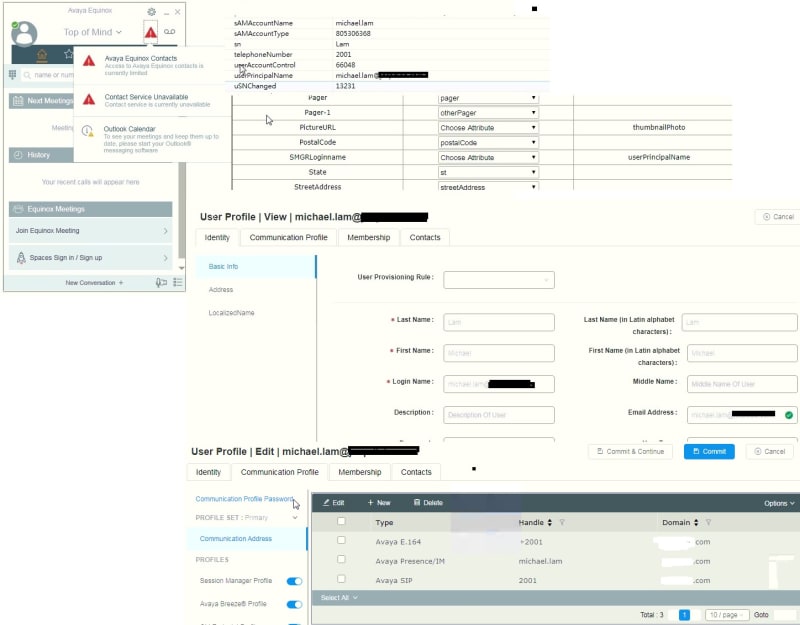800x625 pixels.
Task: Open the voicemail icon in Equinox
Action: pos(169,32)
